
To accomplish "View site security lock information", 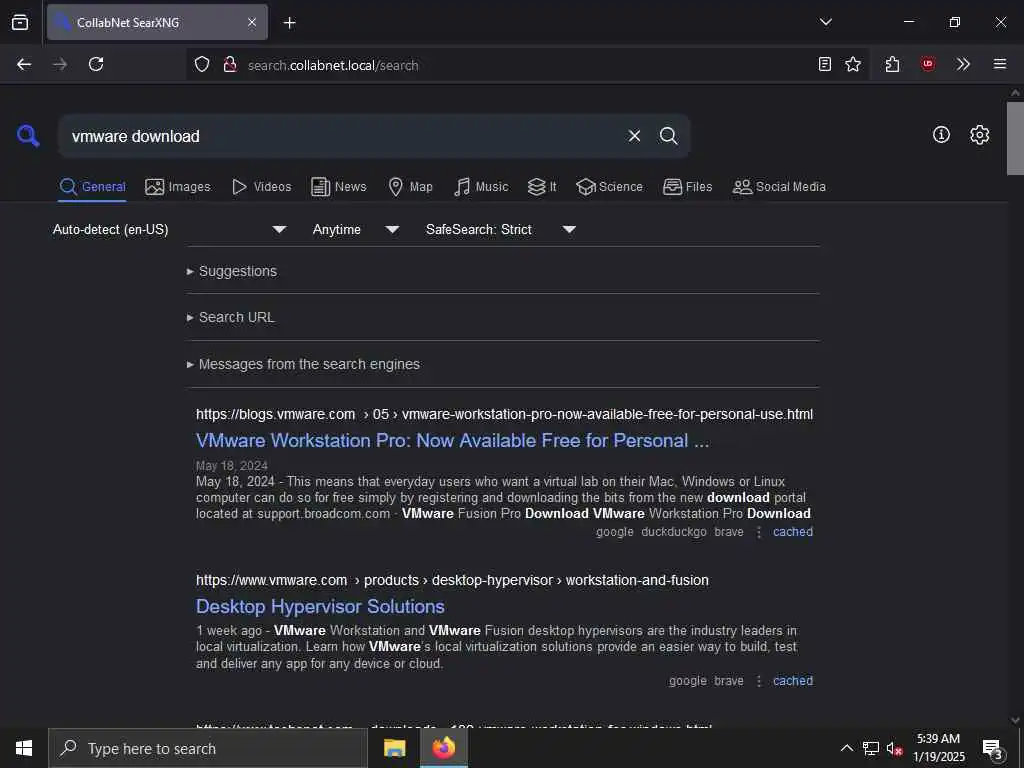I will 229,64.
